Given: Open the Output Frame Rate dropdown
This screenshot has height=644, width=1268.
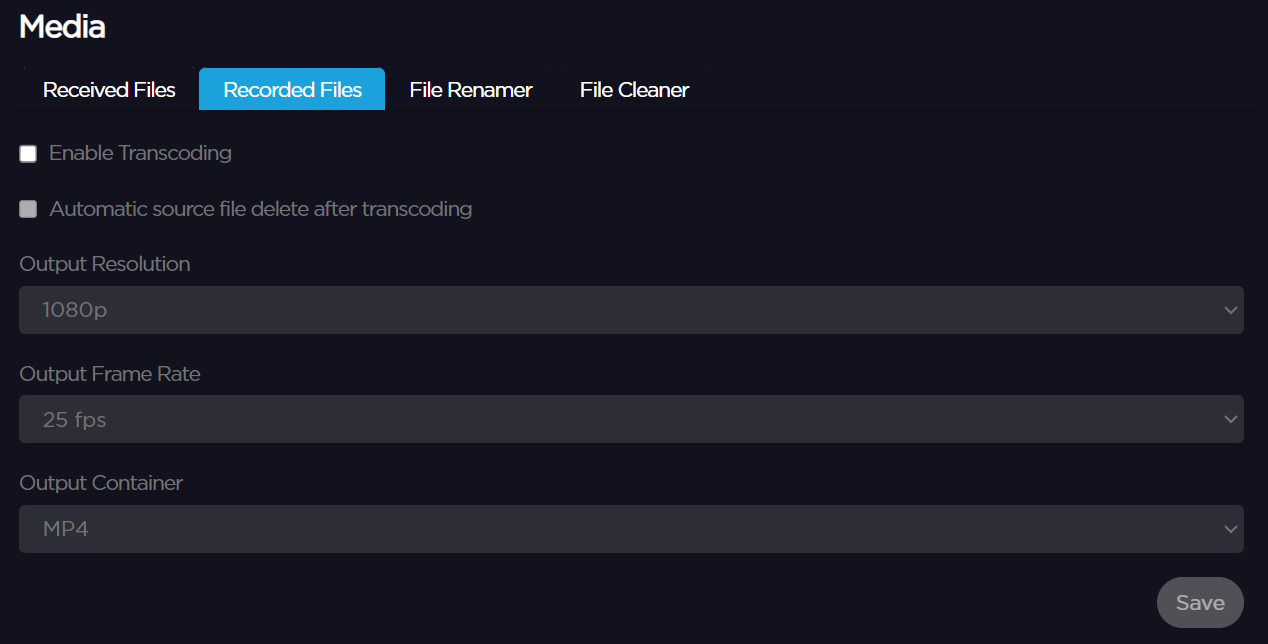Looking at the screenshot, I should tap(630, 420).
